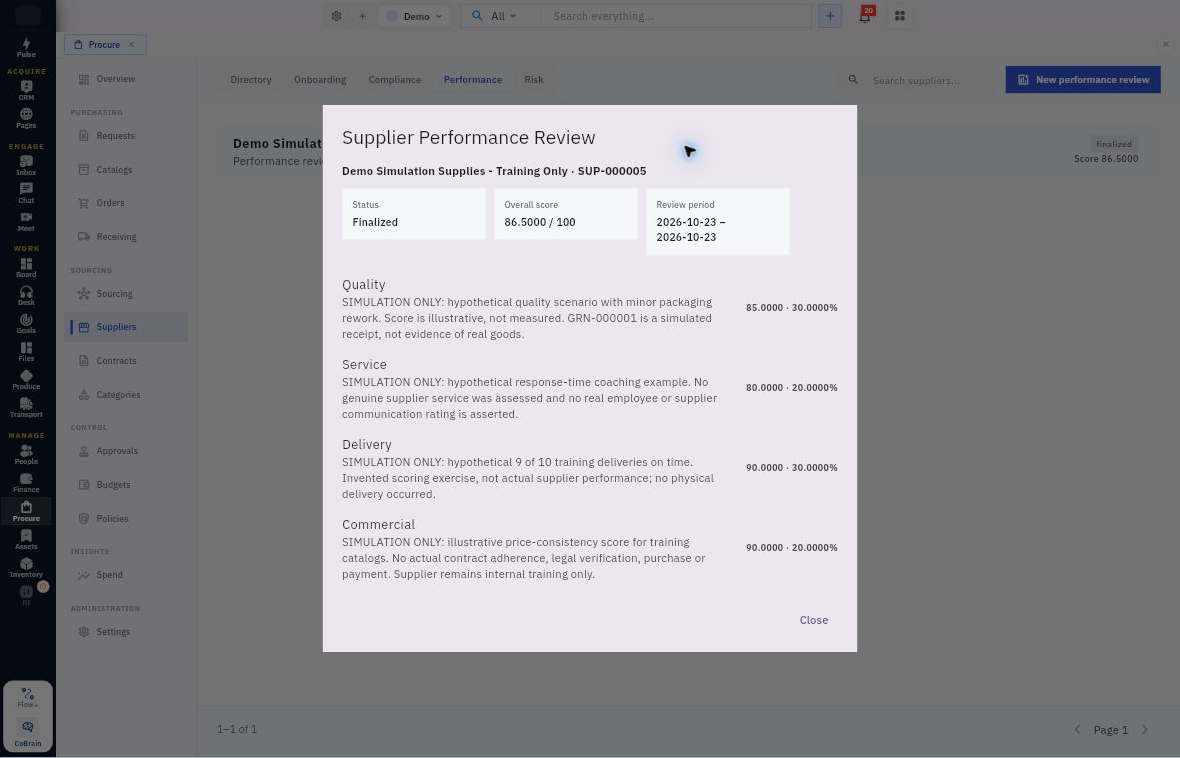Switch to Directory tab
The image size is (1180, 758).
tap(251, 80)
